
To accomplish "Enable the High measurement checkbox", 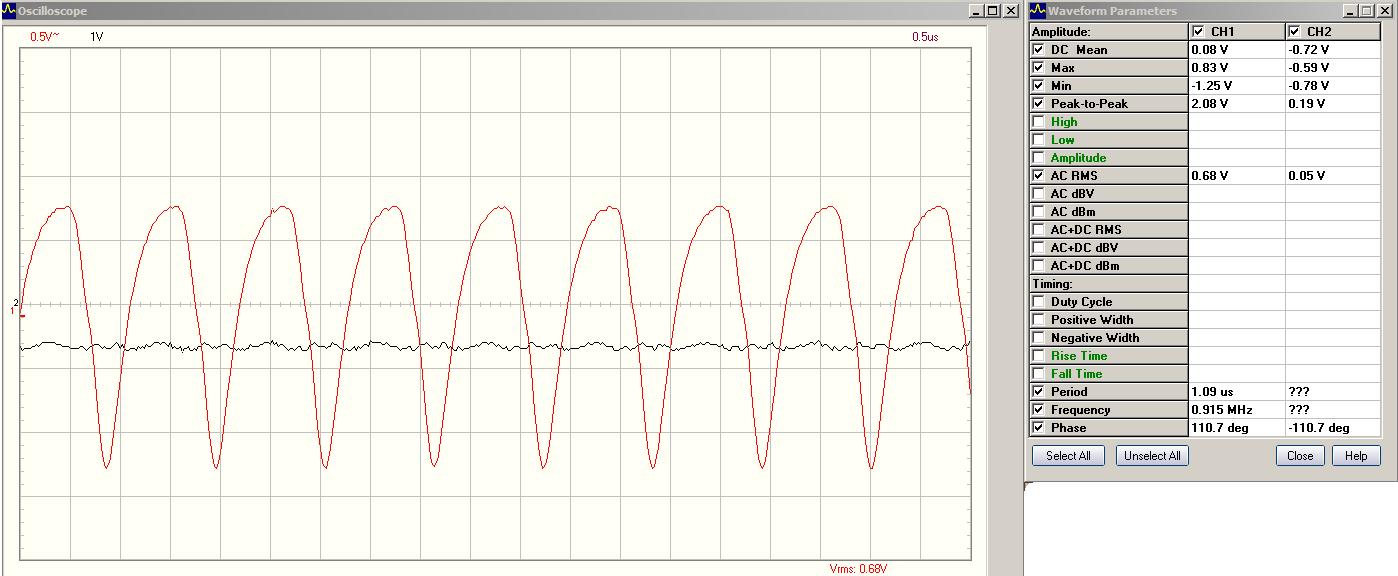I will coord(1037,121).
